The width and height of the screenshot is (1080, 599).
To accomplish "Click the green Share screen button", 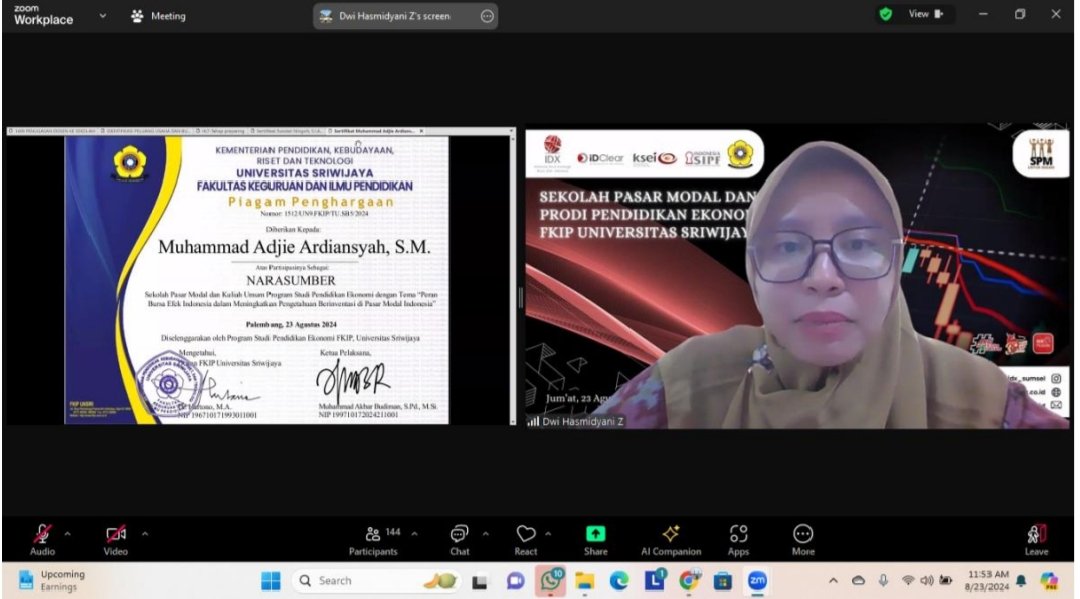I will 595,539.
